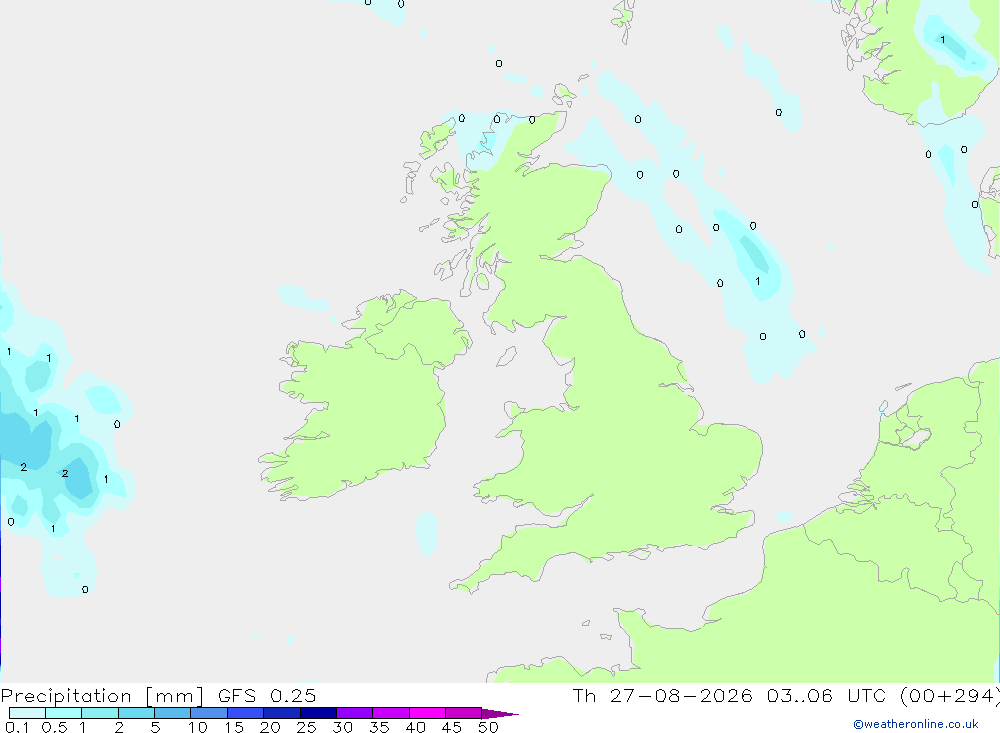
Task: Click the value 1 over Norway
Action: coord(943,40)
